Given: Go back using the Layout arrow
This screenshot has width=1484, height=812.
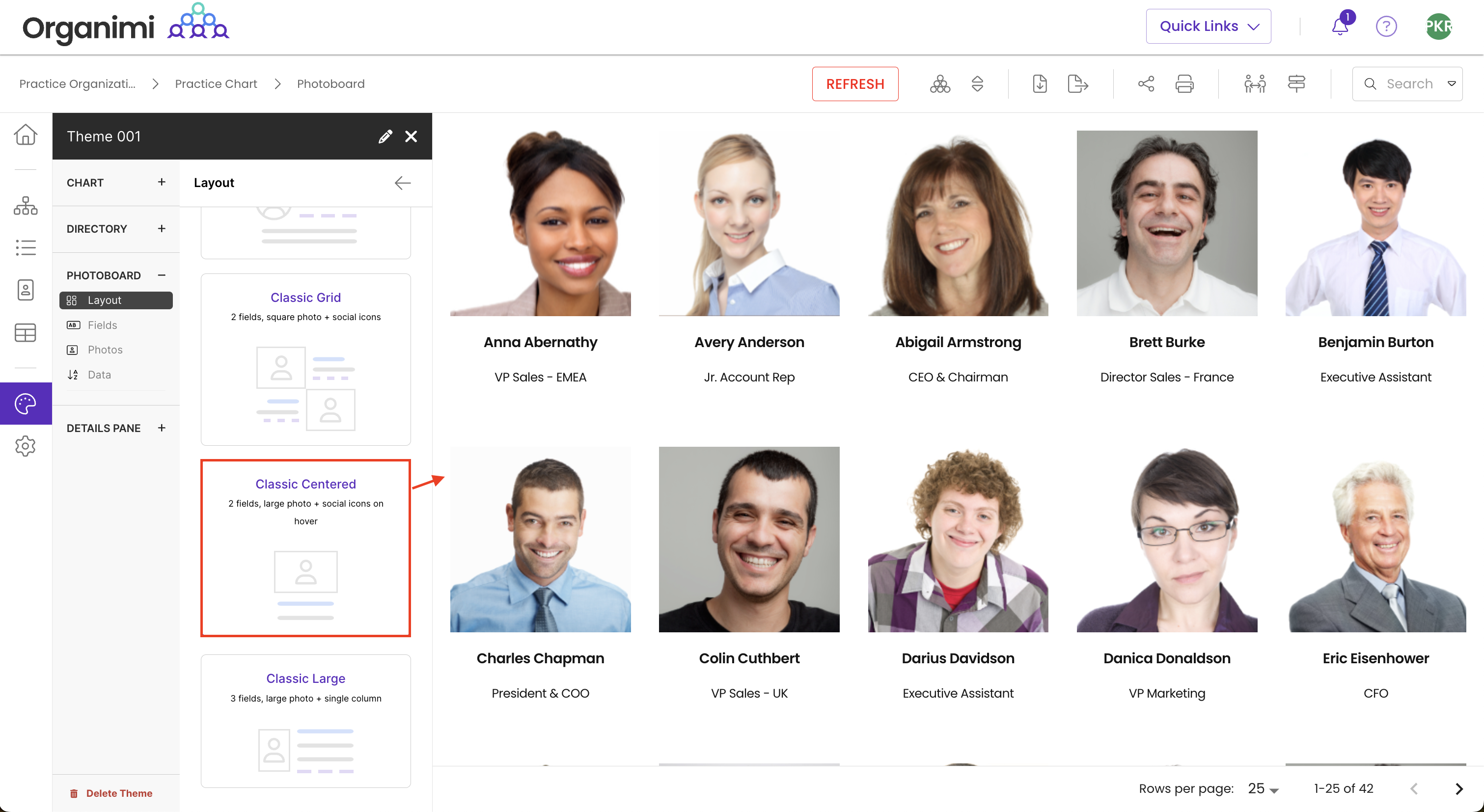Looking at the screenshot, I should pos(403,183).
